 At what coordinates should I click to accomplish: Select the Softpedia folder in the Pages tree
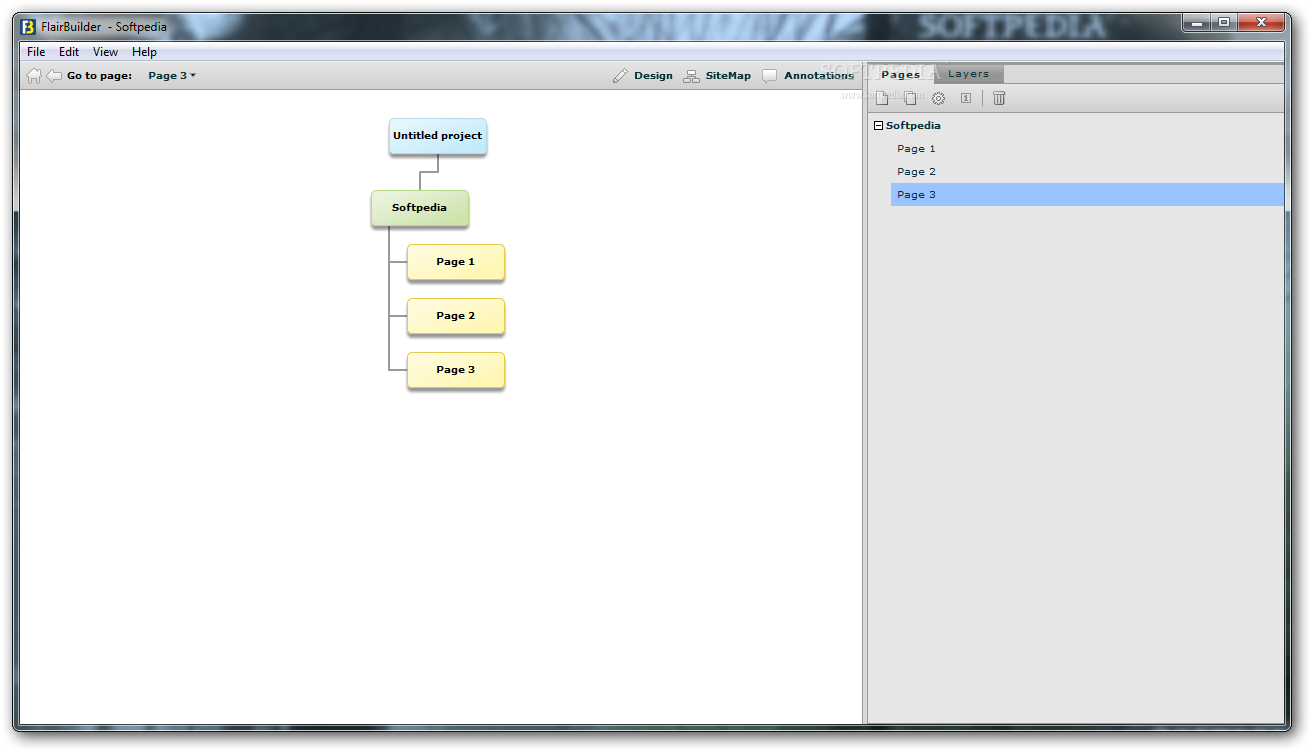pyautogui.click(x=913, y=126)
